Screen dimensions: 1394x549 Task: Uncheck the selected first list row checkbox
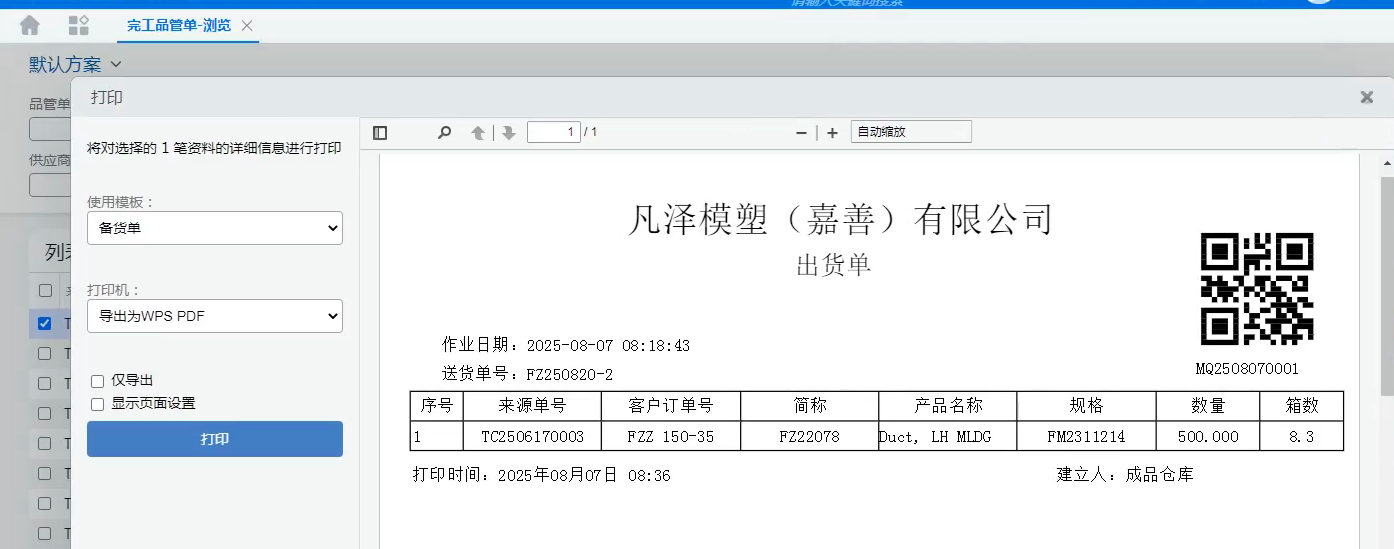tap(45, 323)
